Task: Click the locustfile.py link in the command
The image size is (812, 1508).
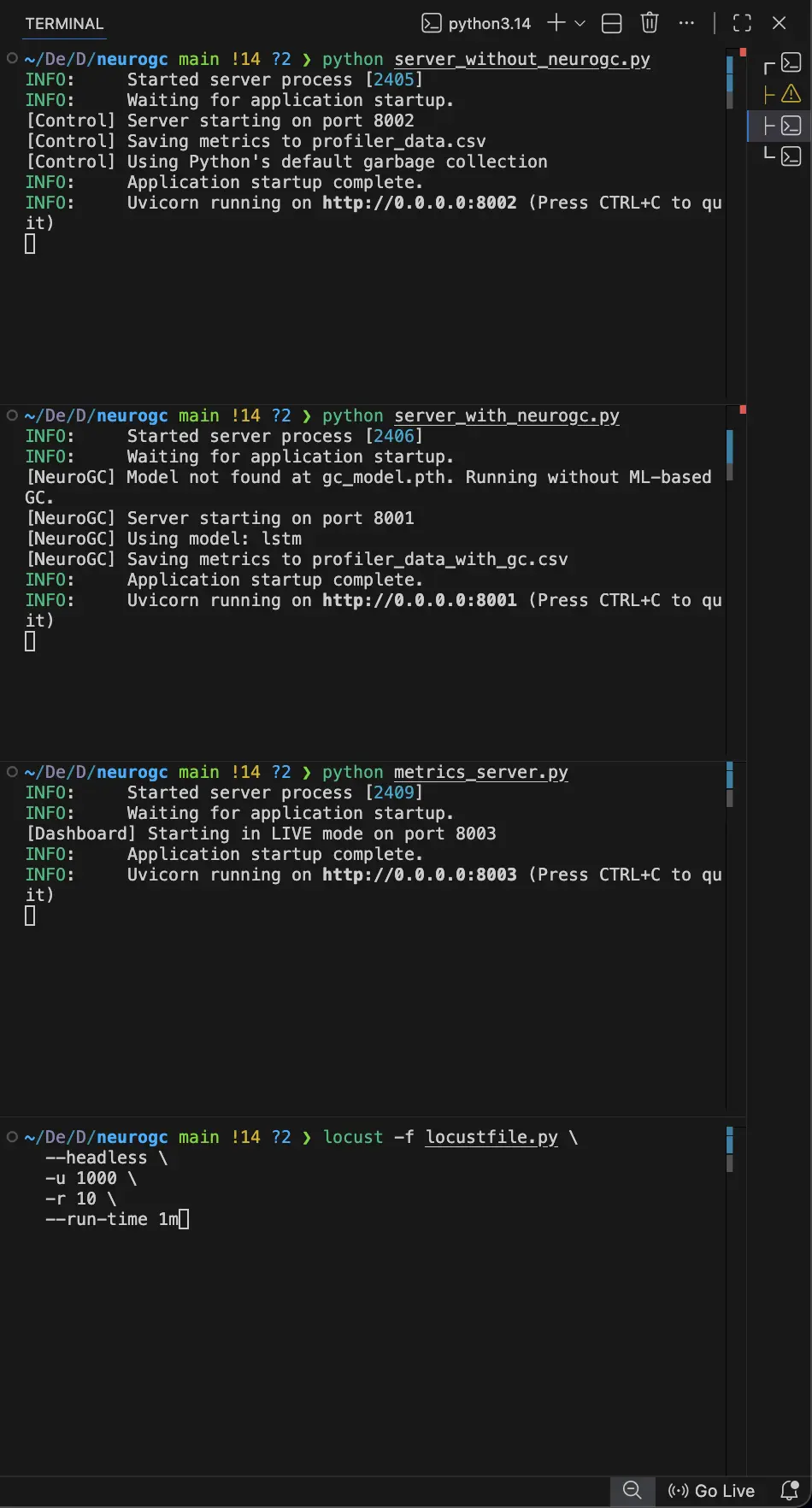Action: click(x=491, y=1137)
